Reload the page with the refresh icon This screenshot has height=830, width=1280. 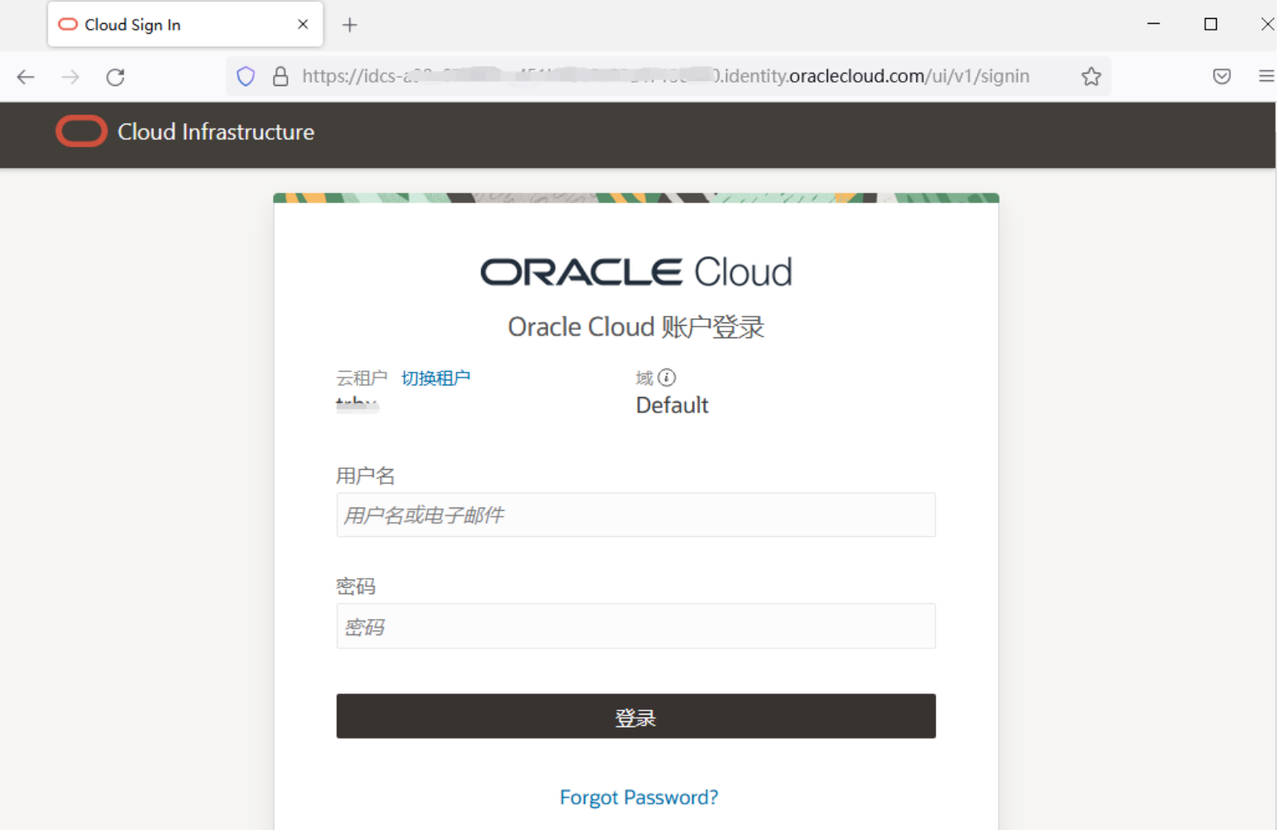pyautogui.click(x=116, y=77)
